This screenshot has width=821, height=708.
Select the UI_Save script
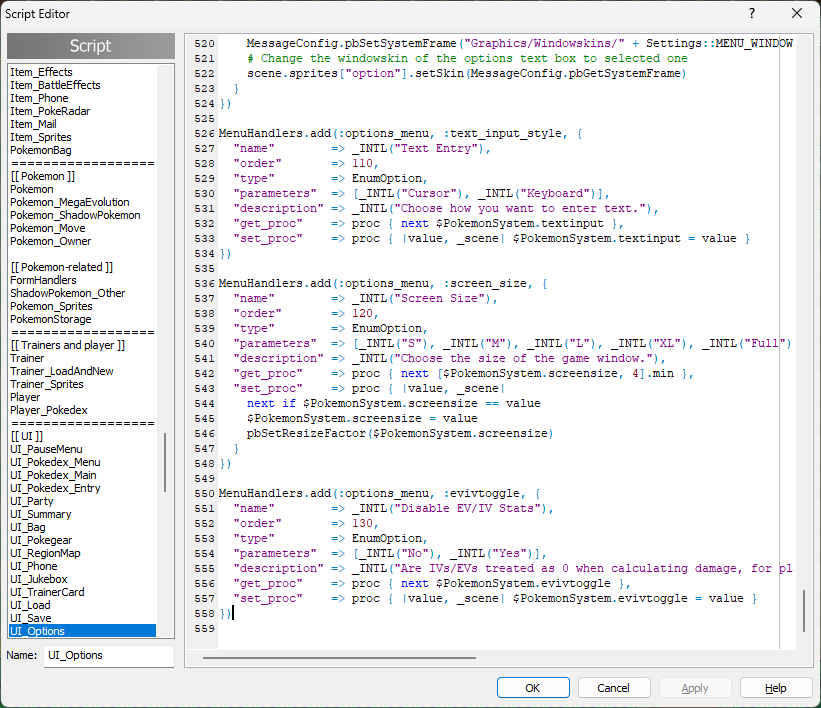(x=30, y=618)
